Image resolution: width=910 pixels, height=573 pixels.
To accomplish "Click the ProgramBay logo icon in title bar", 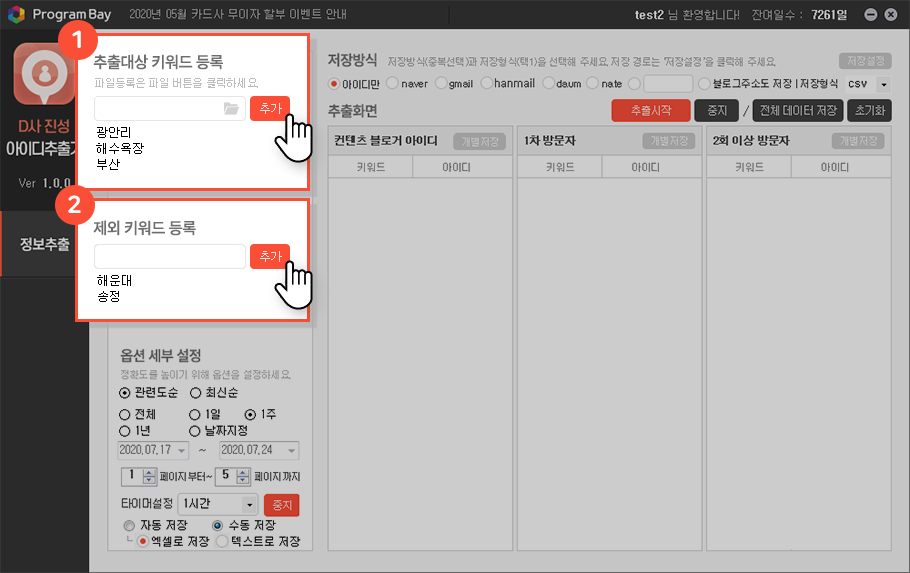I will (14, 15).
